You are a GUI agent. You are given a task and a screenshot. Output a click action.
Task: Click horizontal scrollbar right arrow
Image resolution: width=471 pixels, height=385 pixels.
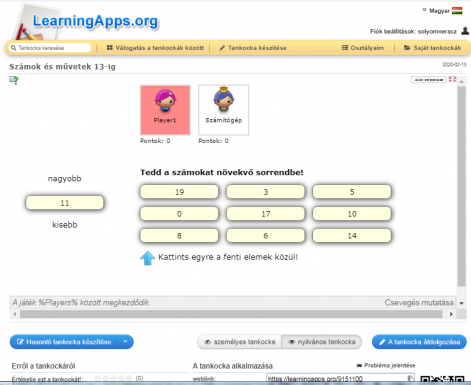click(451, 314)
